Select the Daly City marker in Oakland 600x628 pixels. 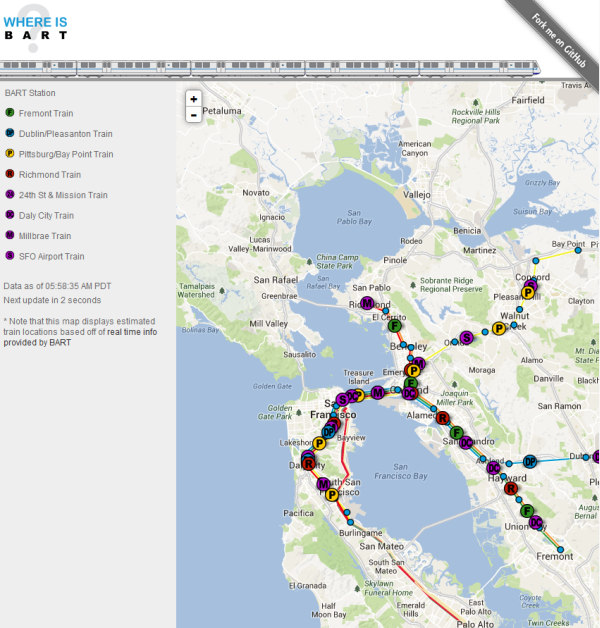click(409, 394)
